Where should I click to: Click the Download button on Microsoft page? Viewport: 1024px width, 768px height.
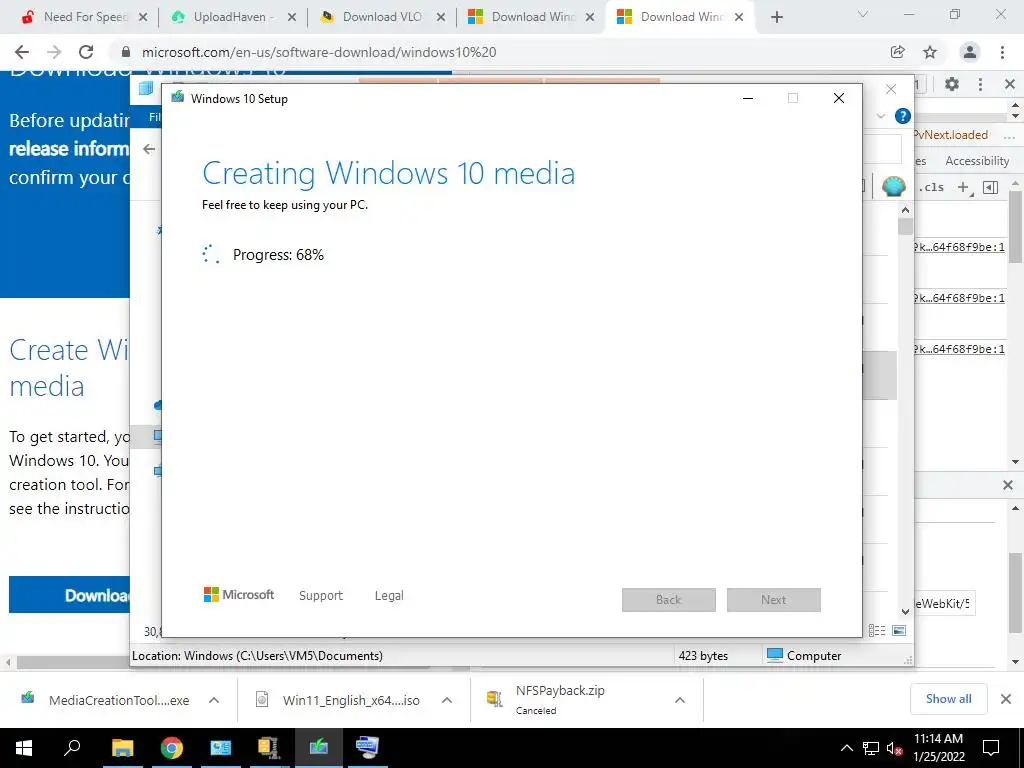tap(69, 594)
